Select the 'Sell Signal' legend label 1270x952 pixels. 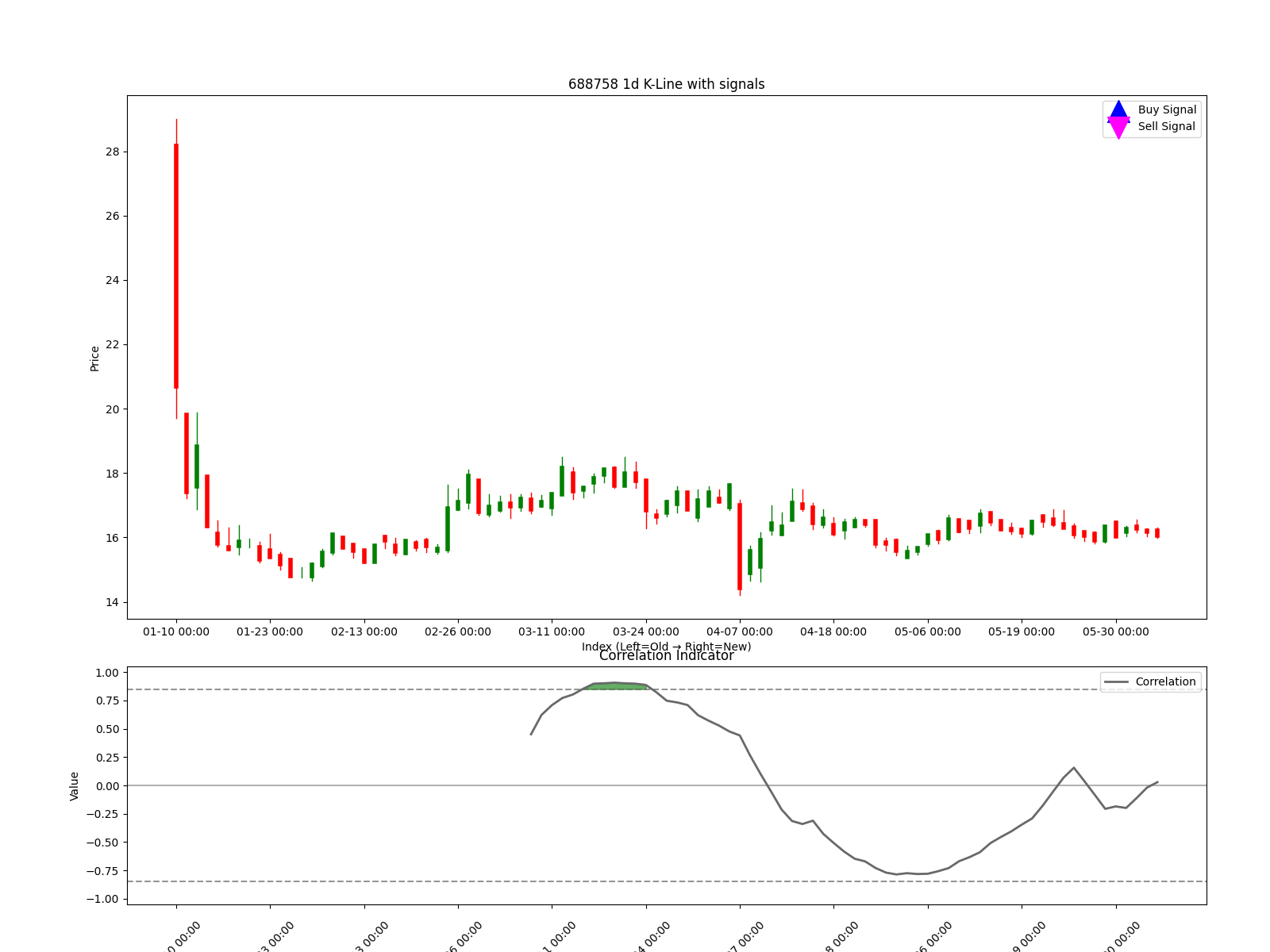(1167, 126)
